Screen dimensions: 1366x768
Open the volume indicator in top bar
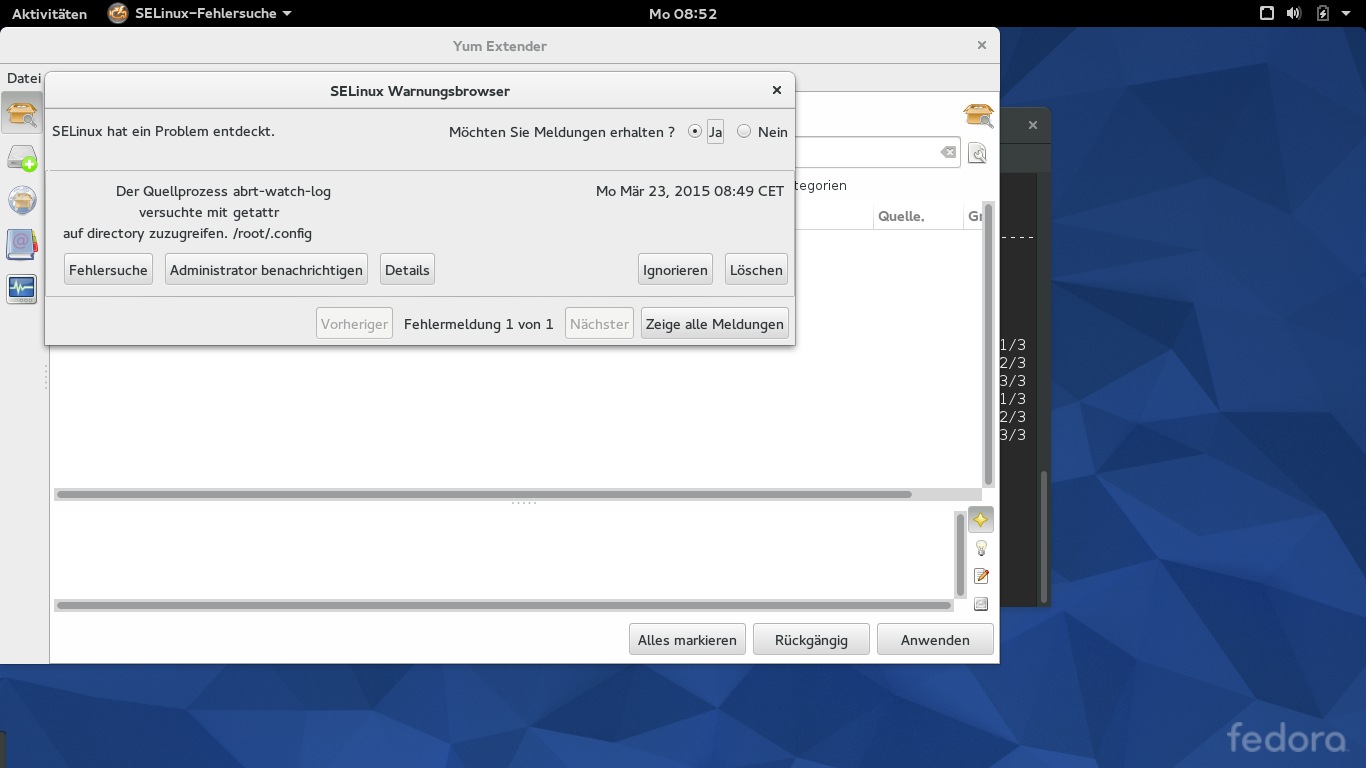tap(1294, 13)
